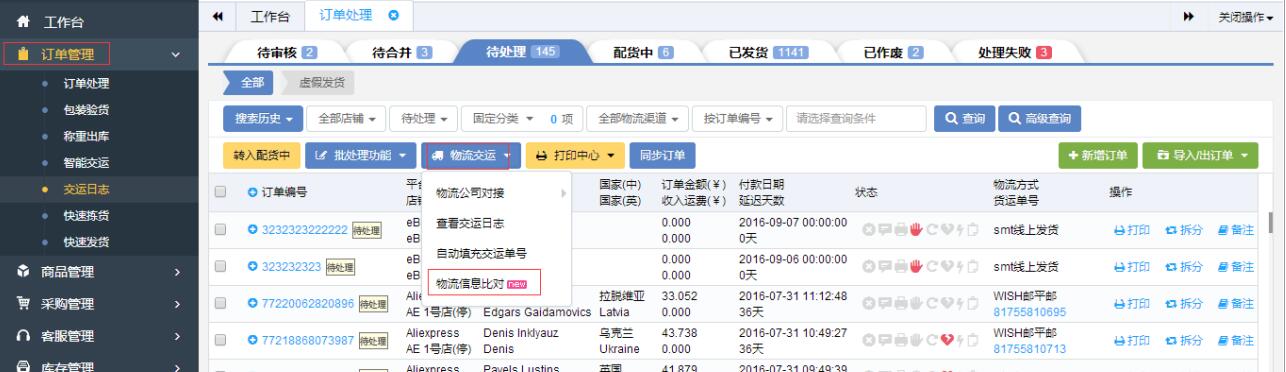
Task: Click the green 新增订单 button
Action: 1098,156
